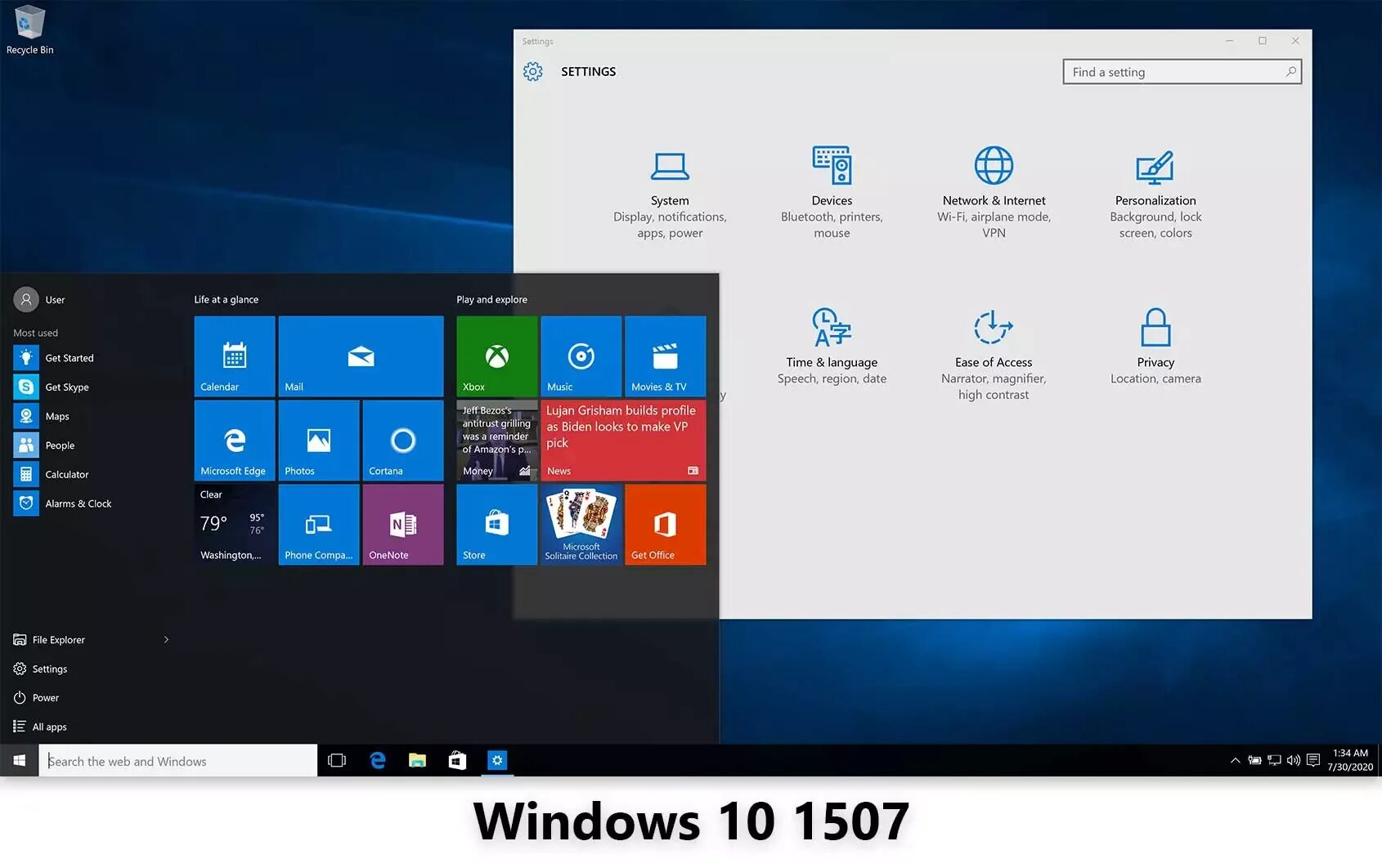Open File Explorer from the taskbar
The image size is (1382, 868).
[x=417, y=761]
